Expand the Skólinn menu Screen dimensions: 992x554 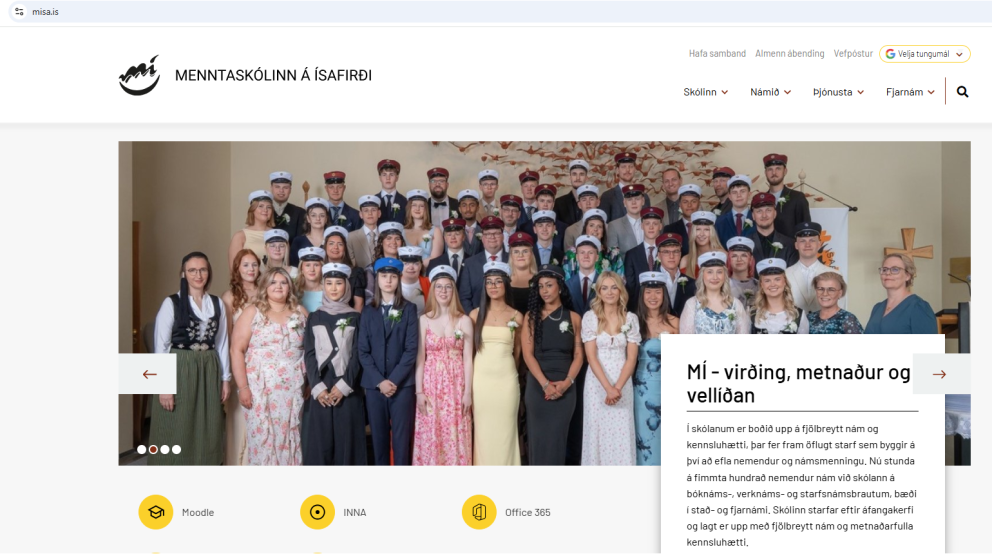click(x=705, y=92)
